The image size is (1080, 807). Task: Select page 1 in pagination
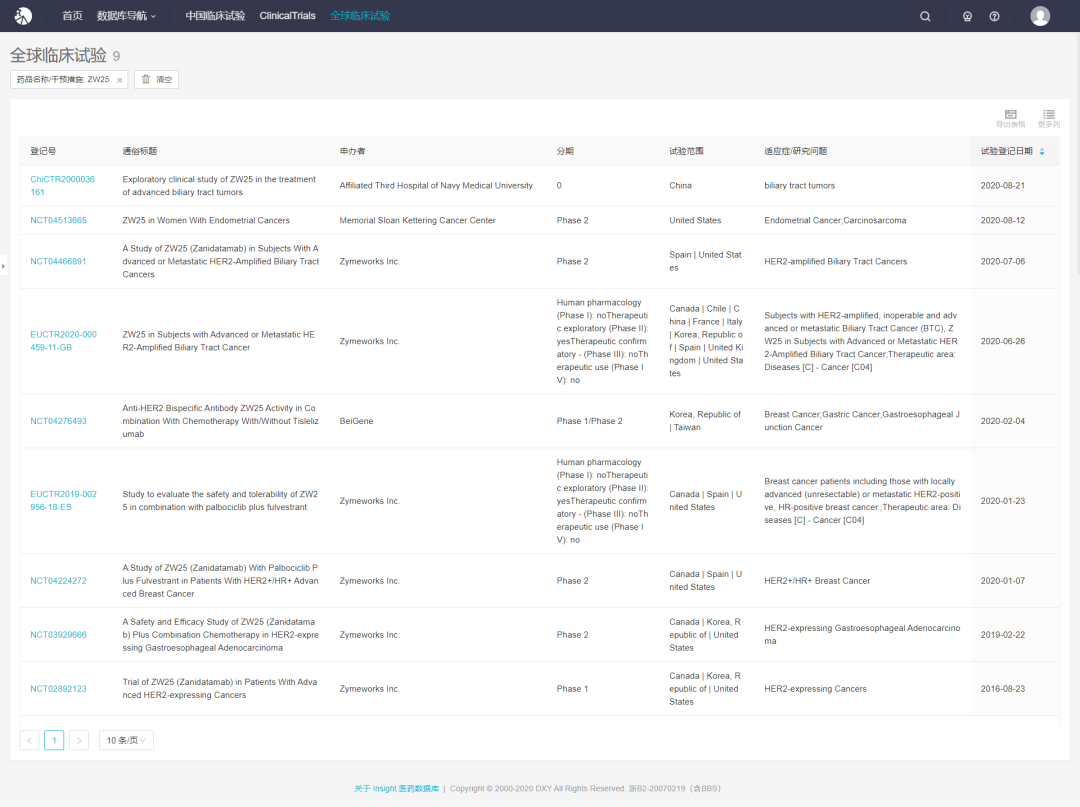point(54,740)
